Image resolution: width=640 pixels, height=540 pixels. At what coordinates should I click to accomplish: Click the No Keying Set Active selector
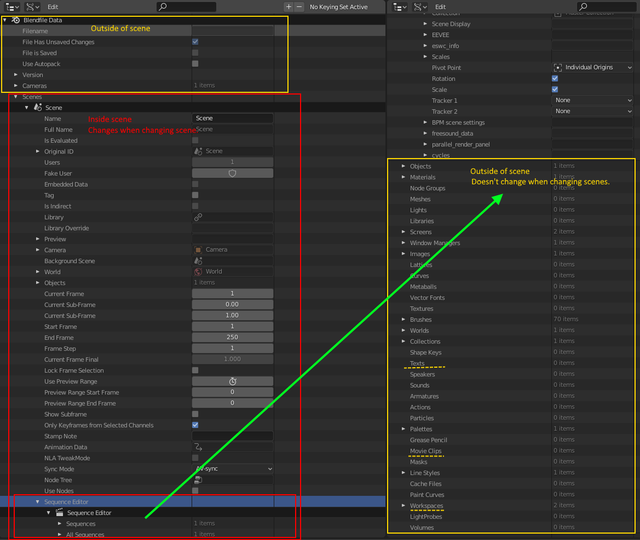click(x=338, y=7)
